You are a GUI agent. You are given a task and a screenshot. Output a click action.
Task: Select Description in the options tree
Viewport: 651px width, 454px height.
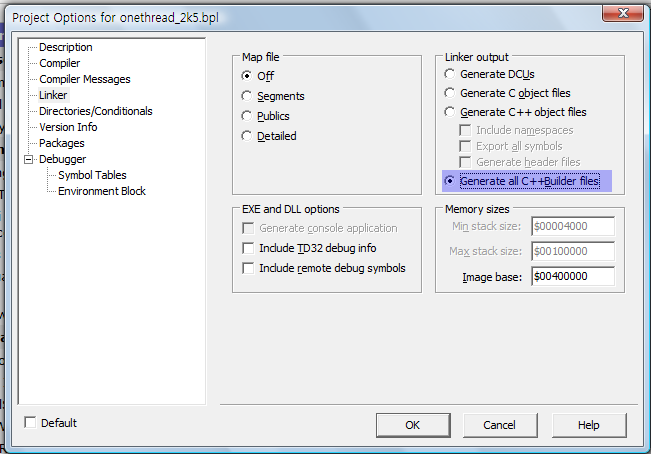pos(65,47)
